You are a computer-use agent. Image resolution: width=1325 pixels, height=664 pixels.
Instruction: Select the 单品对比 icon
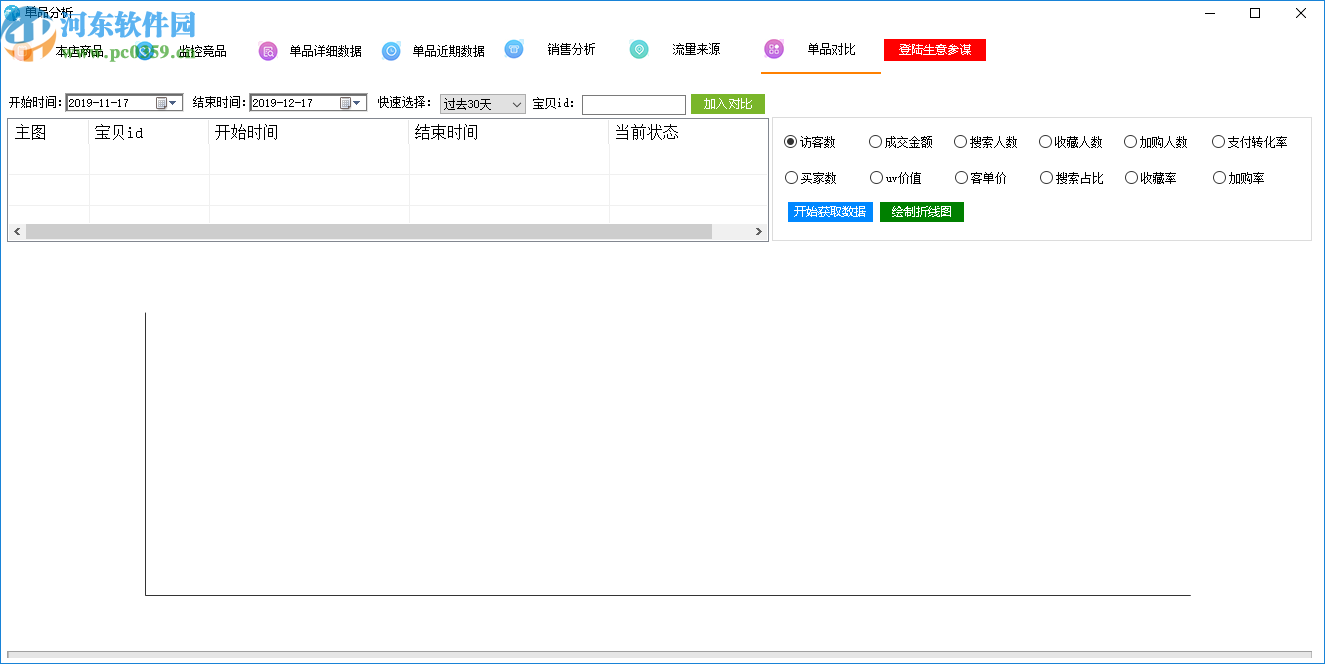coord(773,48)
